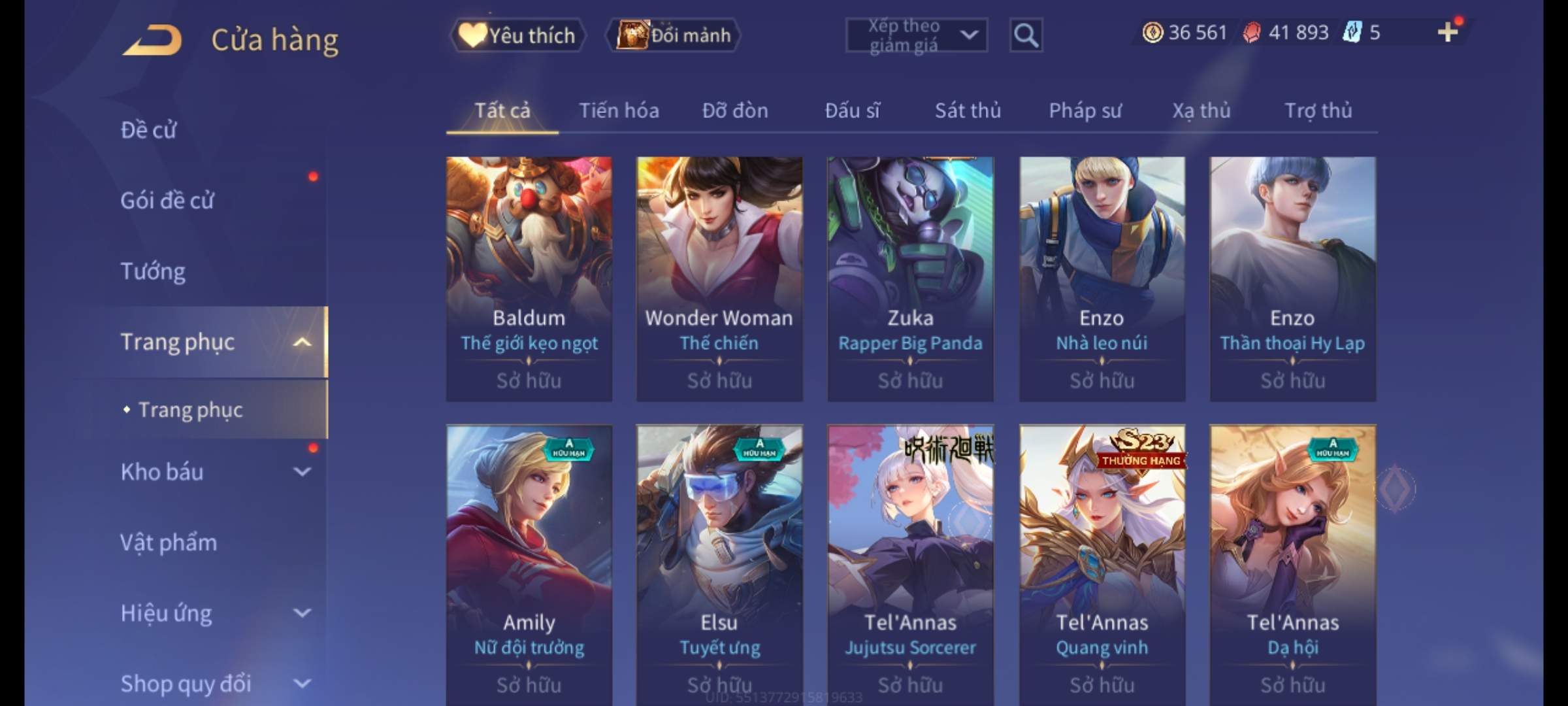The image size is (1568, 706).
Task: Expand the Hiệu ứng sidebar section
Action: (217, 613)
